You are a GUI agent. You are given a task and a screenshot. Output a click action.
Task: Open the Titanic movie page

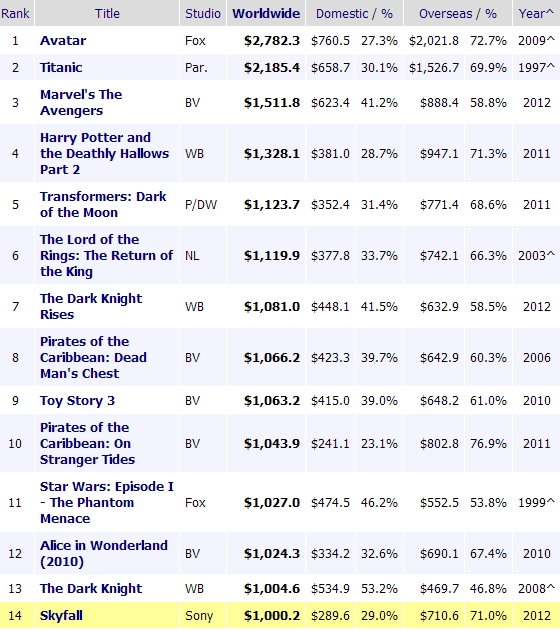(61, 67)
